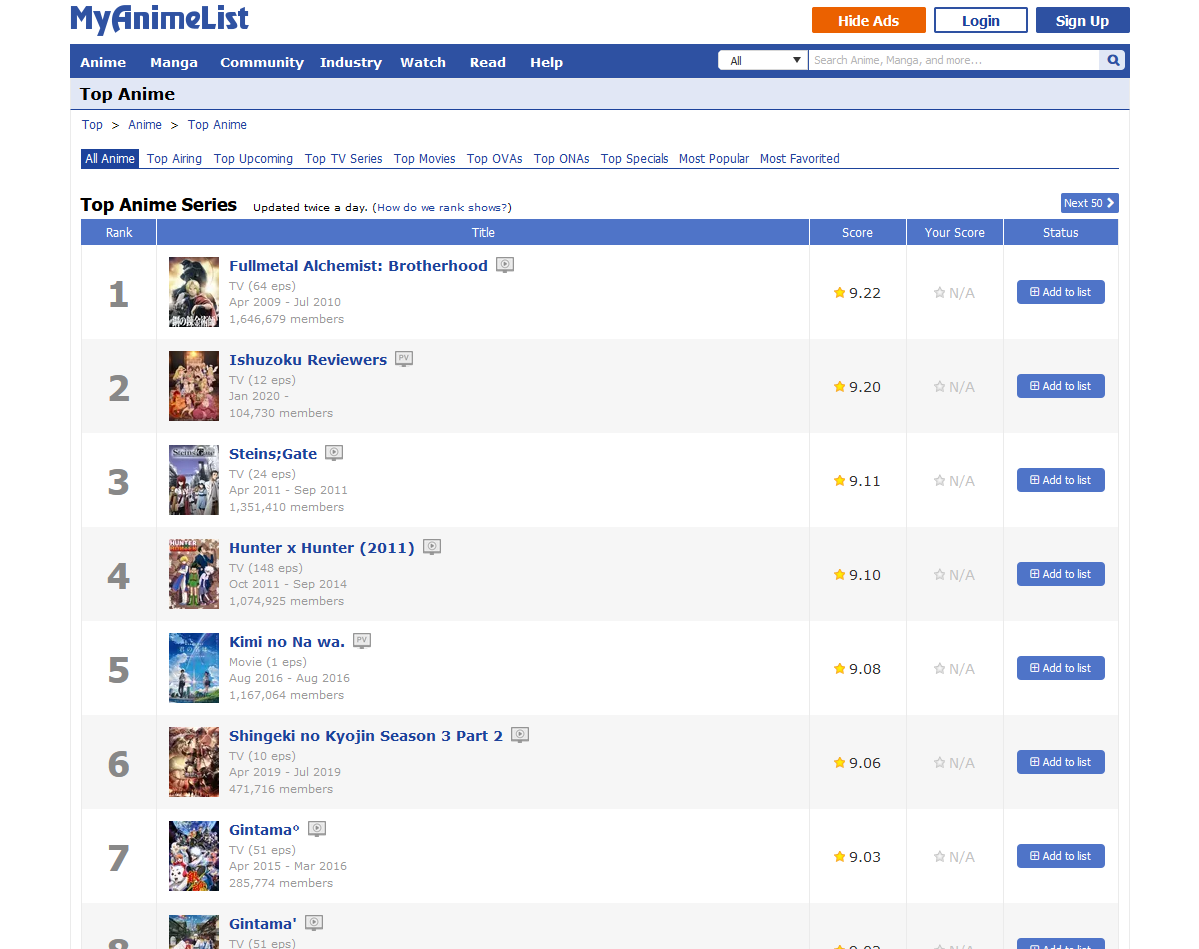Click the Login button
The image size is (1199, 949).
(x=980, y=21)
